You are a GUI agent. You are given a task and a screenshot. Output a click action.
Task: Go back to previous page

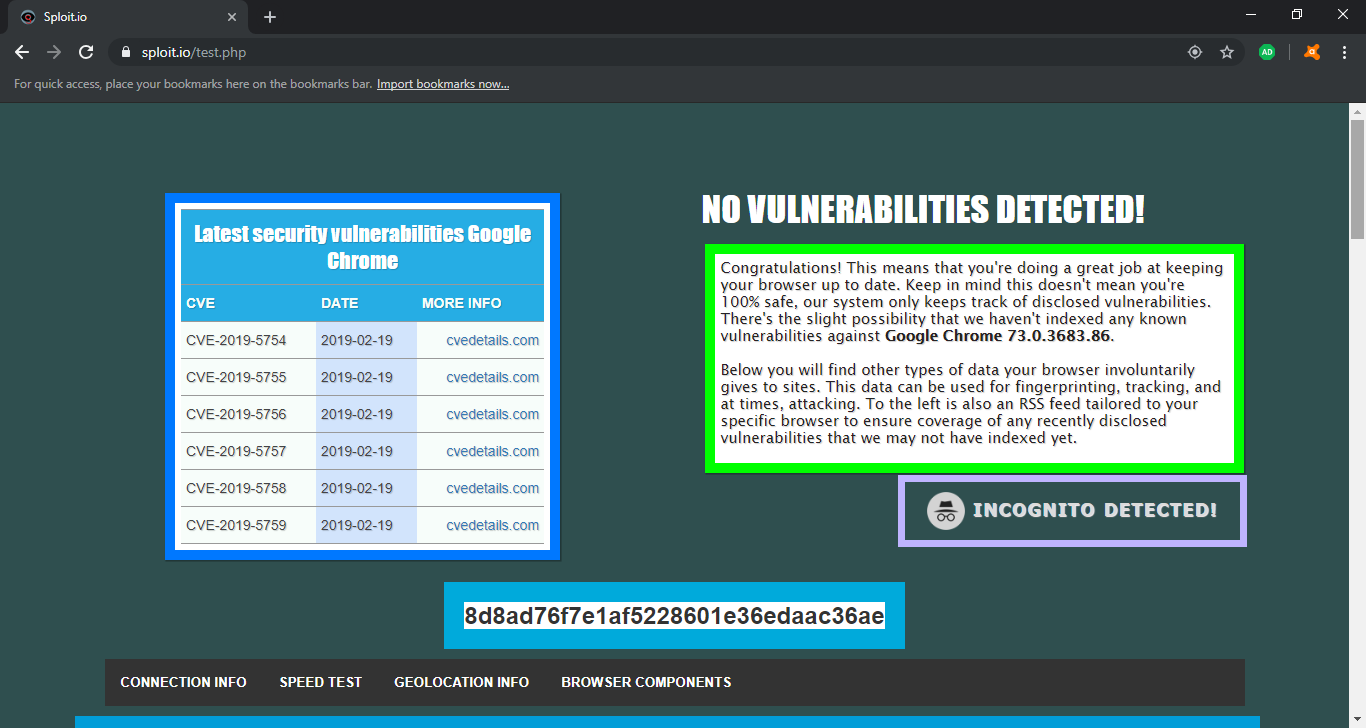(22, 52)
